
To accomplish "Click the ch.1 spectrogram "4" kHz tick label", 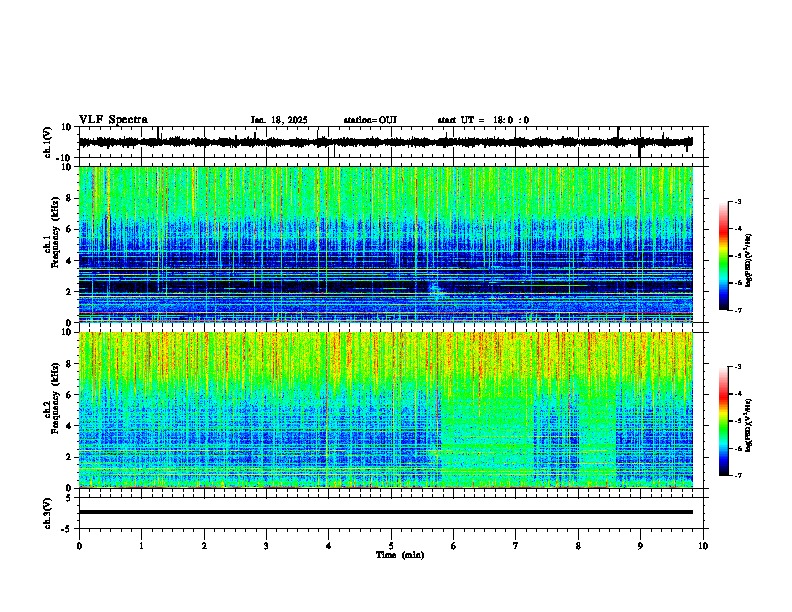I will (69, 261).
